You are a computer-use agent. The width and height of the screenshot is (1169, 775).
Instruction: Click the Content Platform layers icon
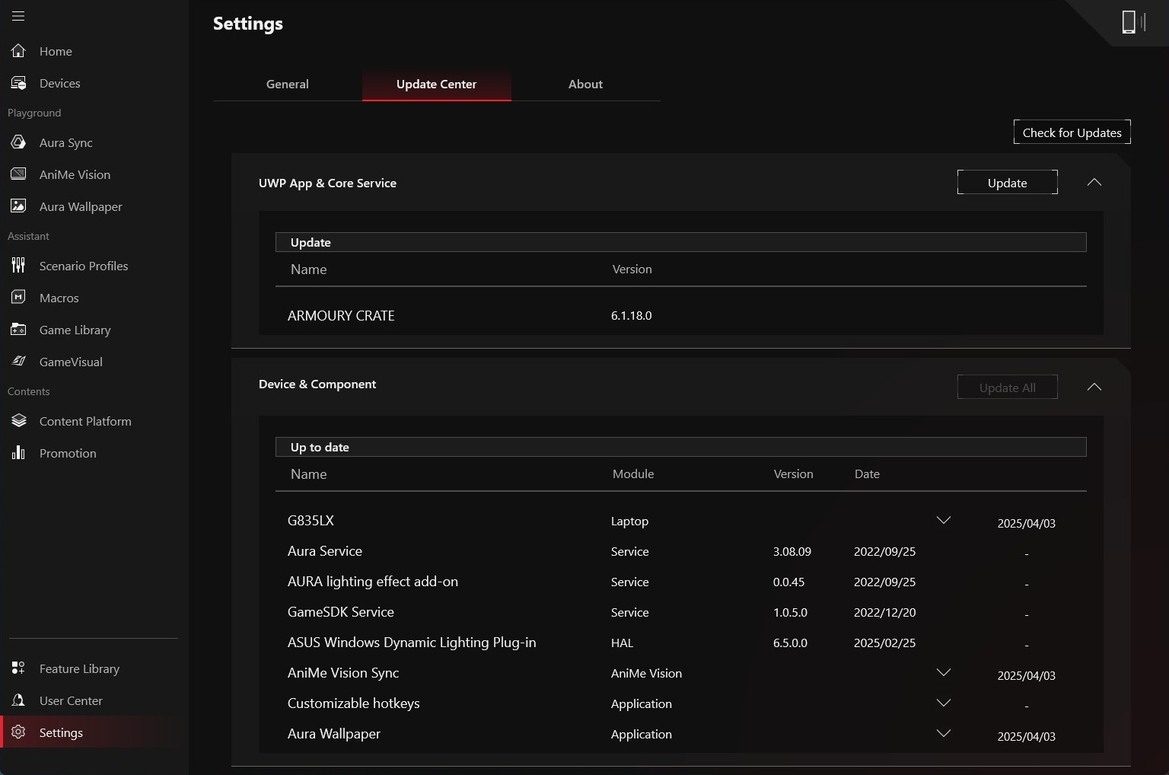19,420
